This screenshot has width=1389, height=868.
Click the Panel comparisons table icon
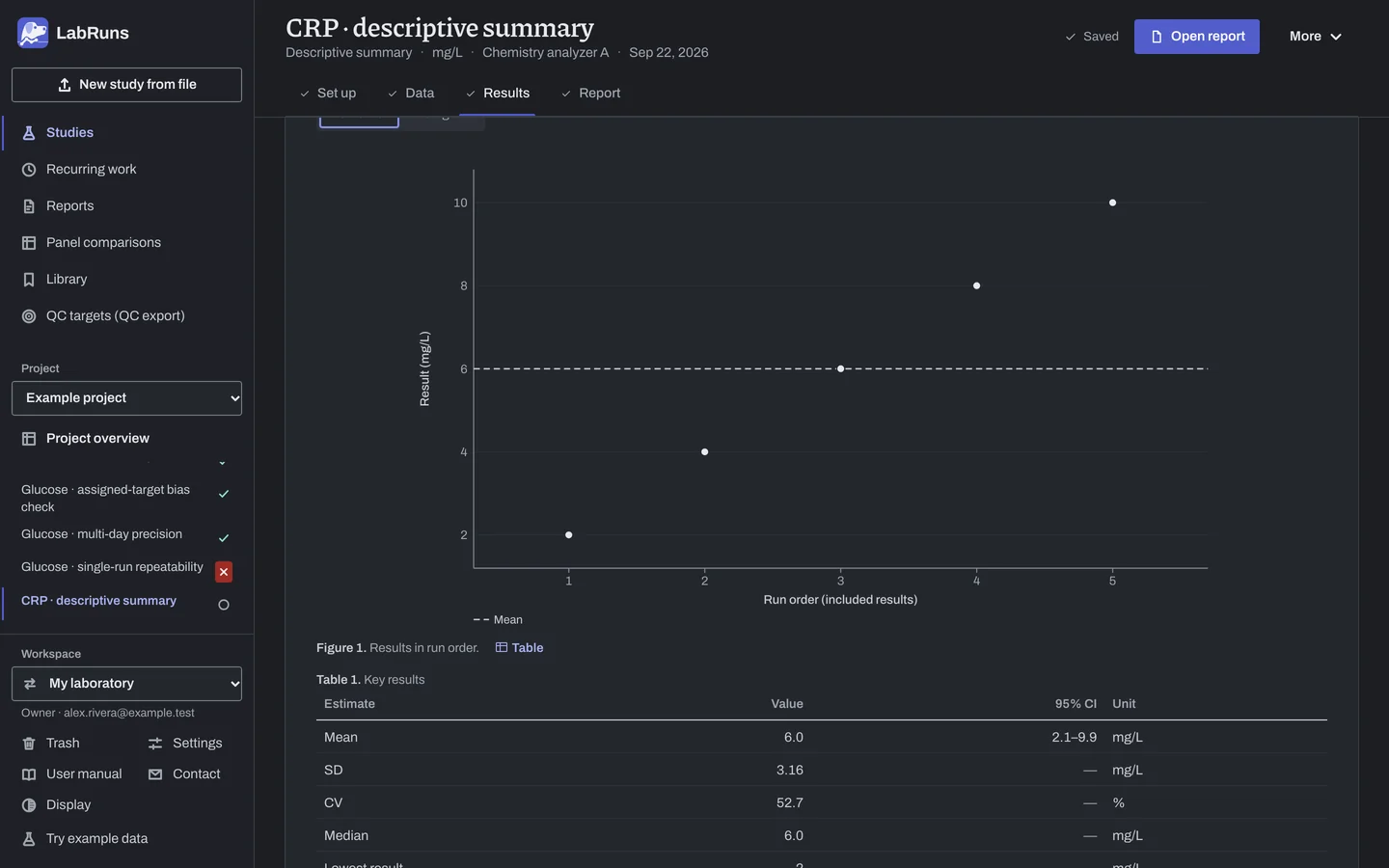[x=29, y=243]
